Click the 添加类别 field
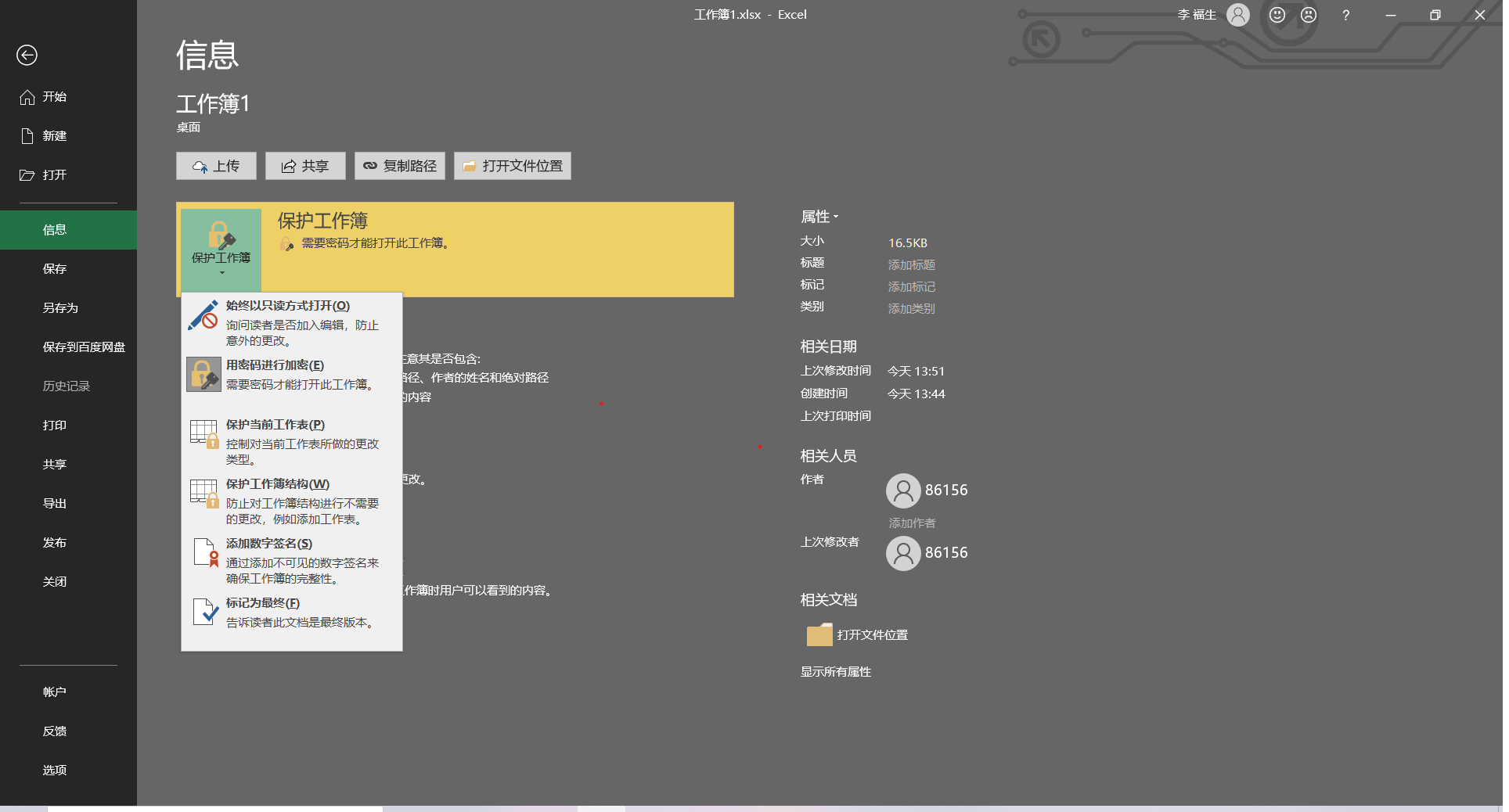 point(912,309)
